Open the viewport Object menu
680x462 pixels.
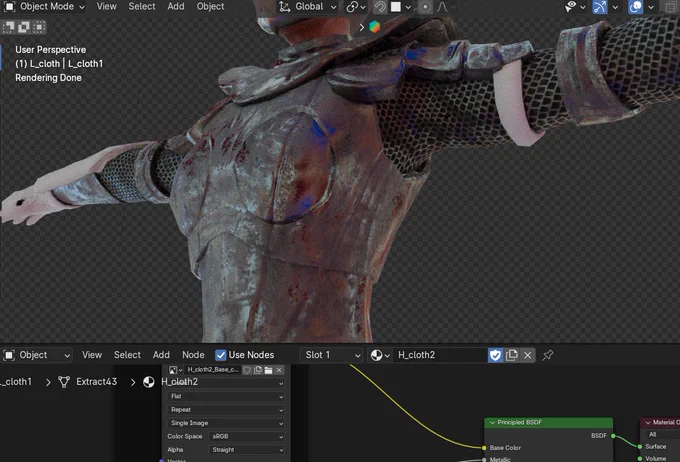pyautogui.click(x=210, y=7)
